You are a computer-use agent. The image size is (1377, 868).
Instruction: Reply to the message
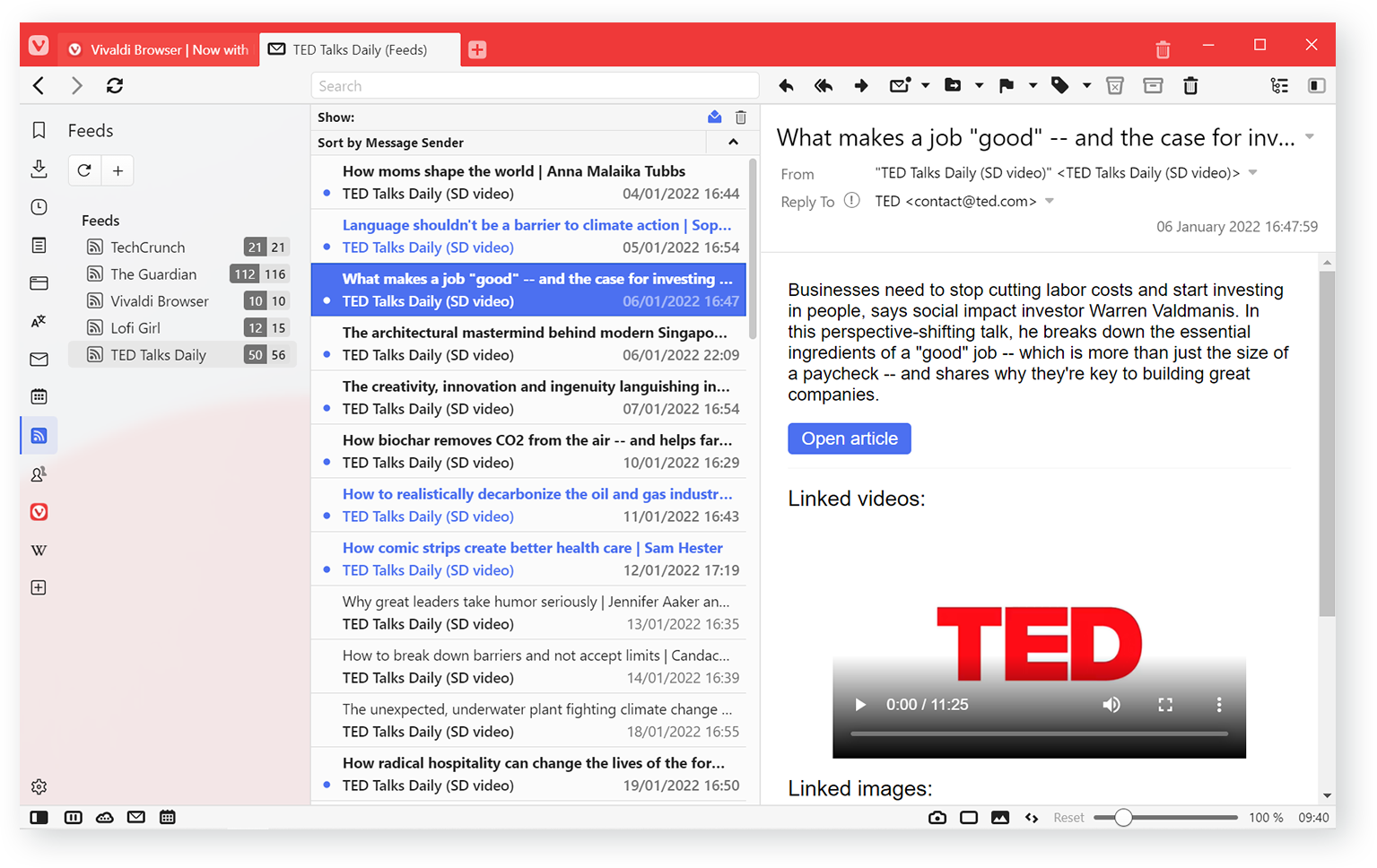tap(786, 86)
